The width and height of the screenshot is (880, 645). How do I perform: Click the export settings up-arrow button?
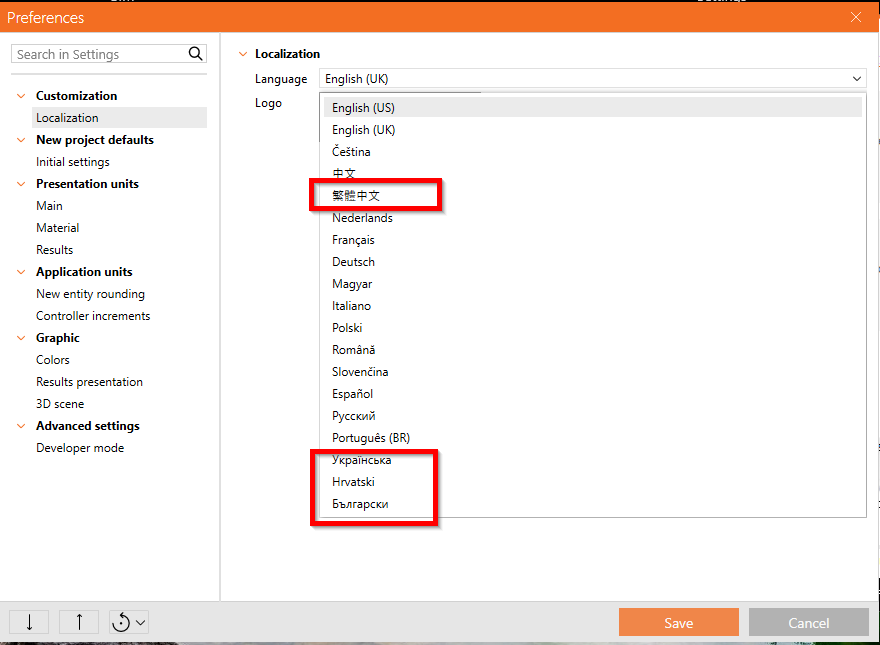click(x=79, y=622)
